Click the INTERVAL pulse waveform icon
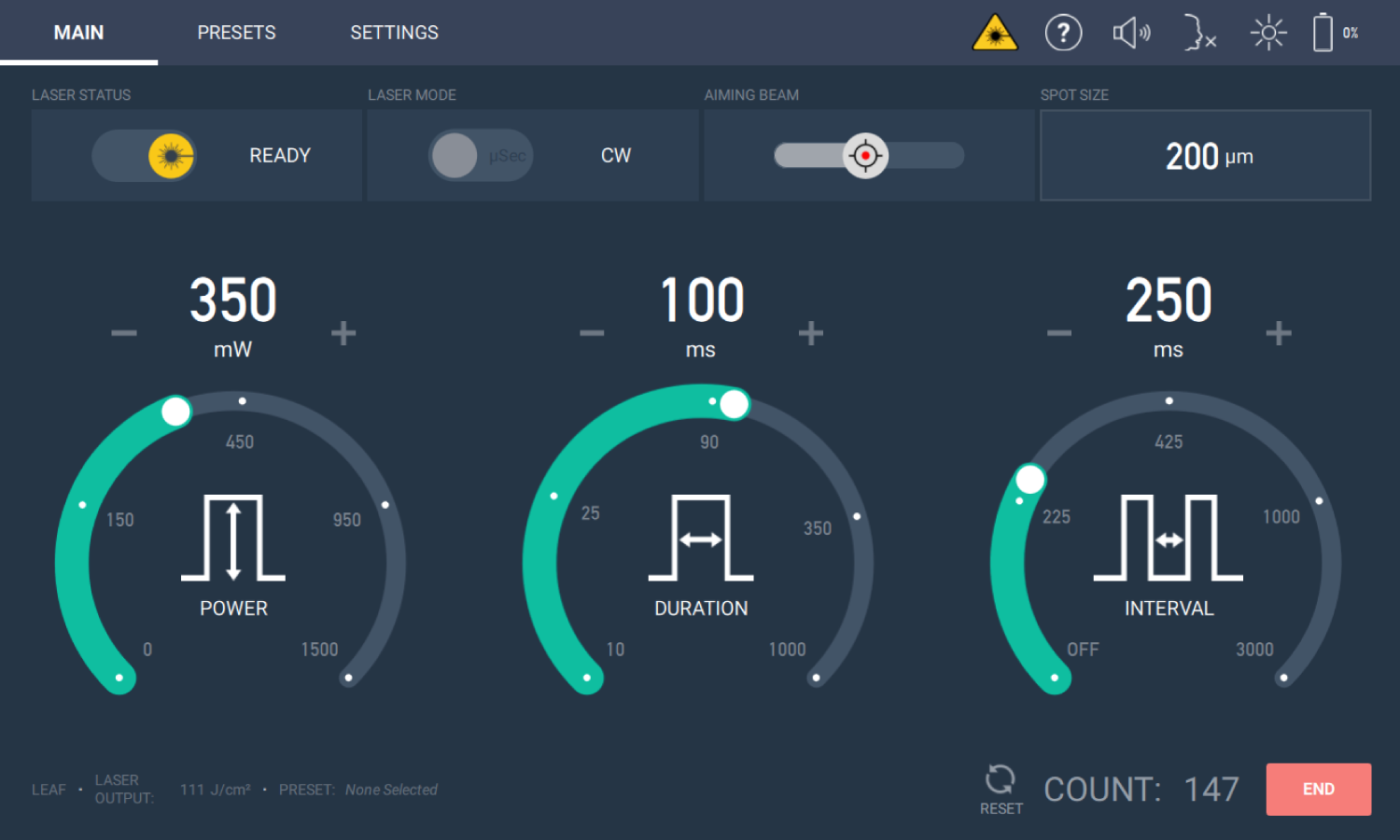The height and width of the screenshot is (840, 1400). 1168,539
